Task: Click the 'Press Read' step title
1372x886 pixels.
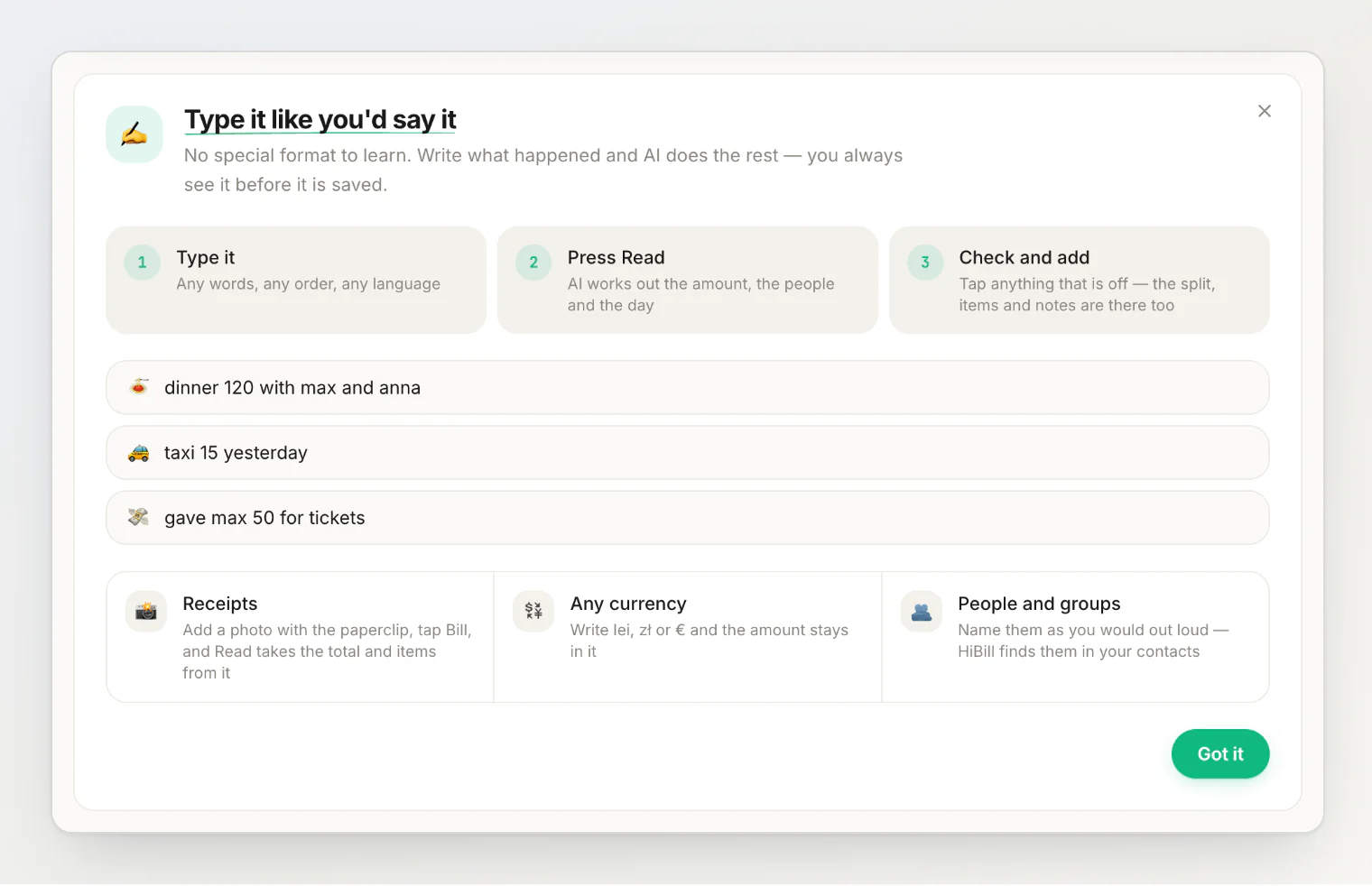Action: pos(616,258)
